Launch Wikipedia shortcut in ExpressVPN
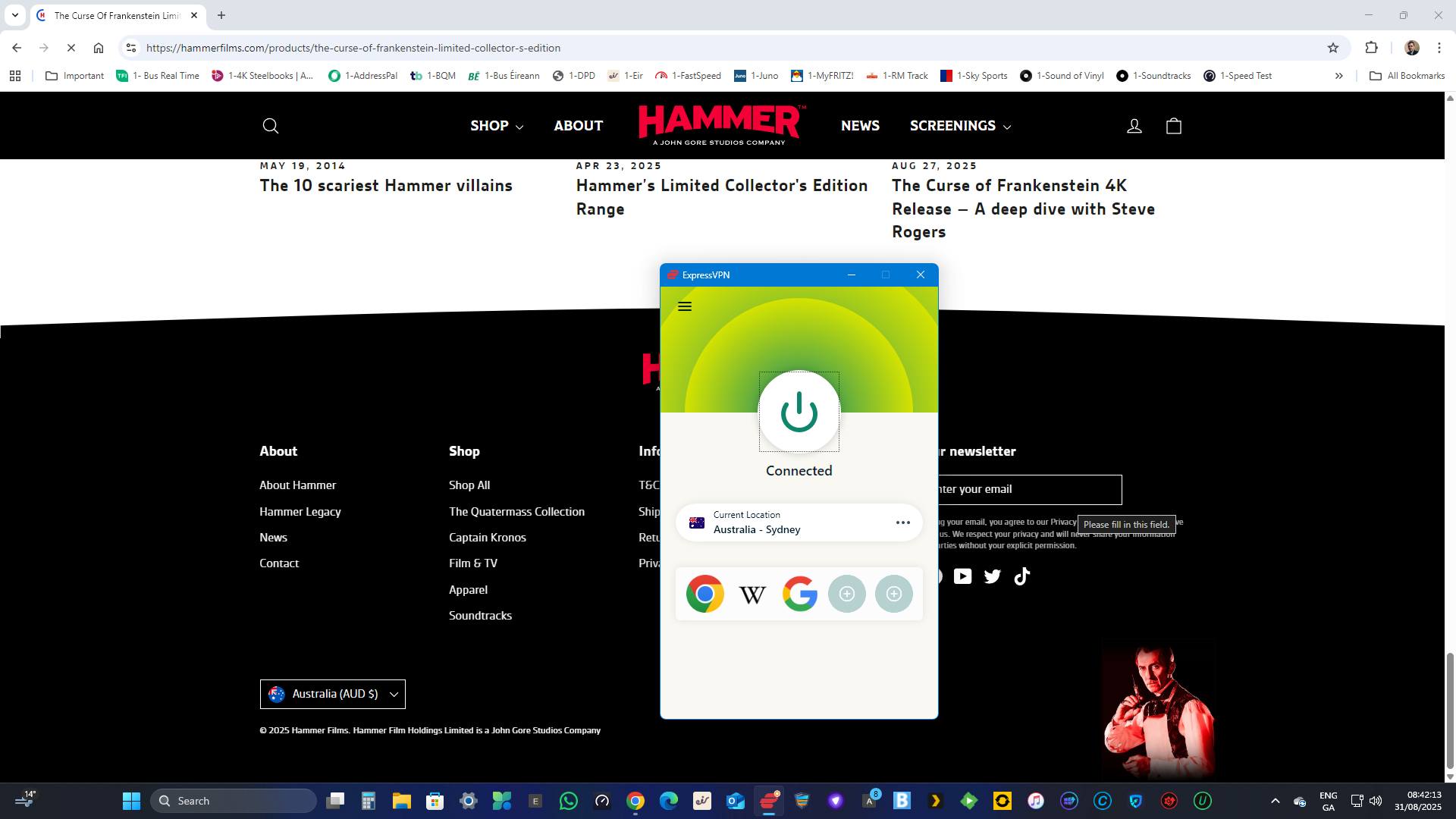Viewport: 1456px width, 819px height. (752, 594)
